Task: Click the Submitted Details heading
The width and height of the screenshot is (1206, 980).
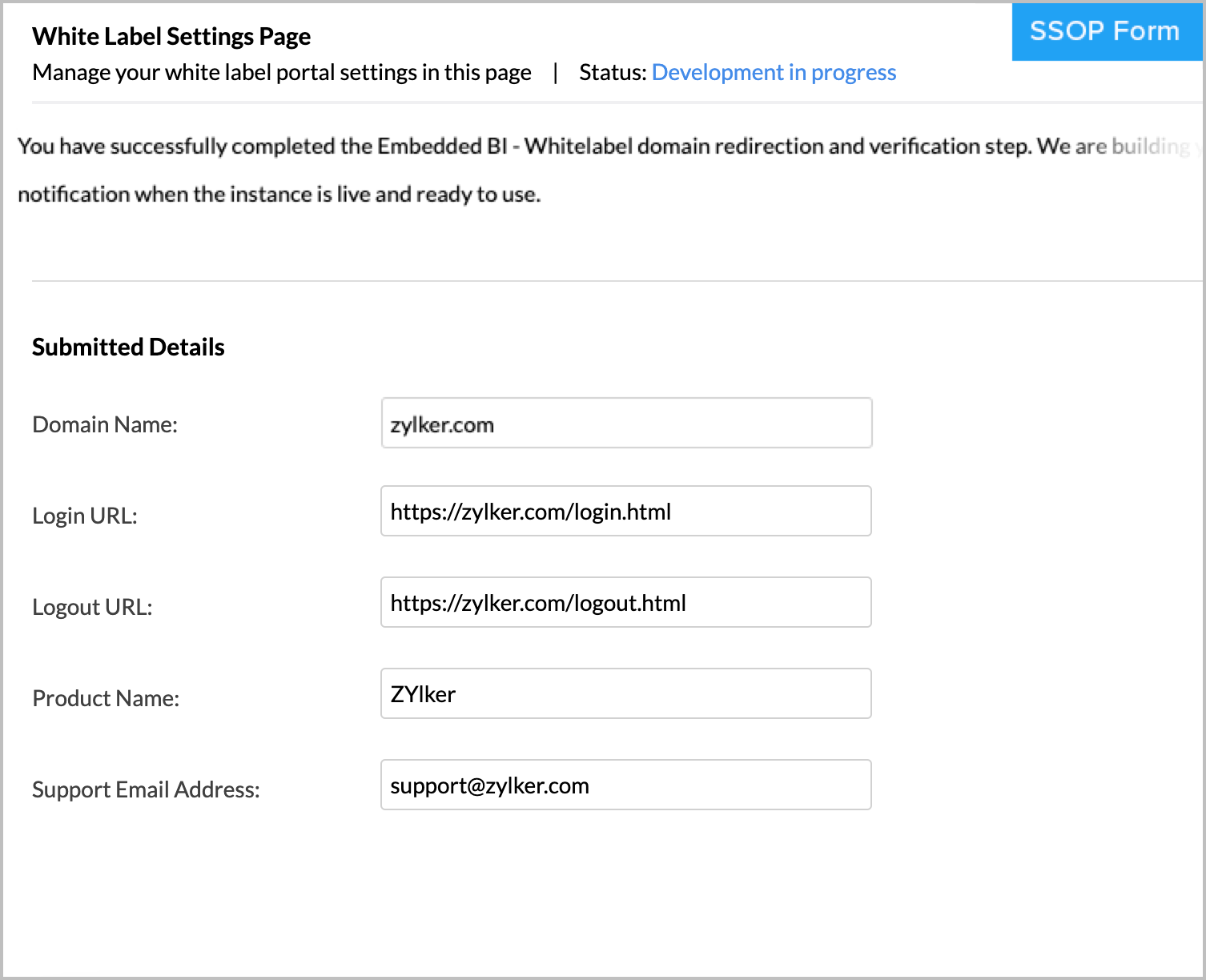Action: pyautogui.click(x=128, y=347)
